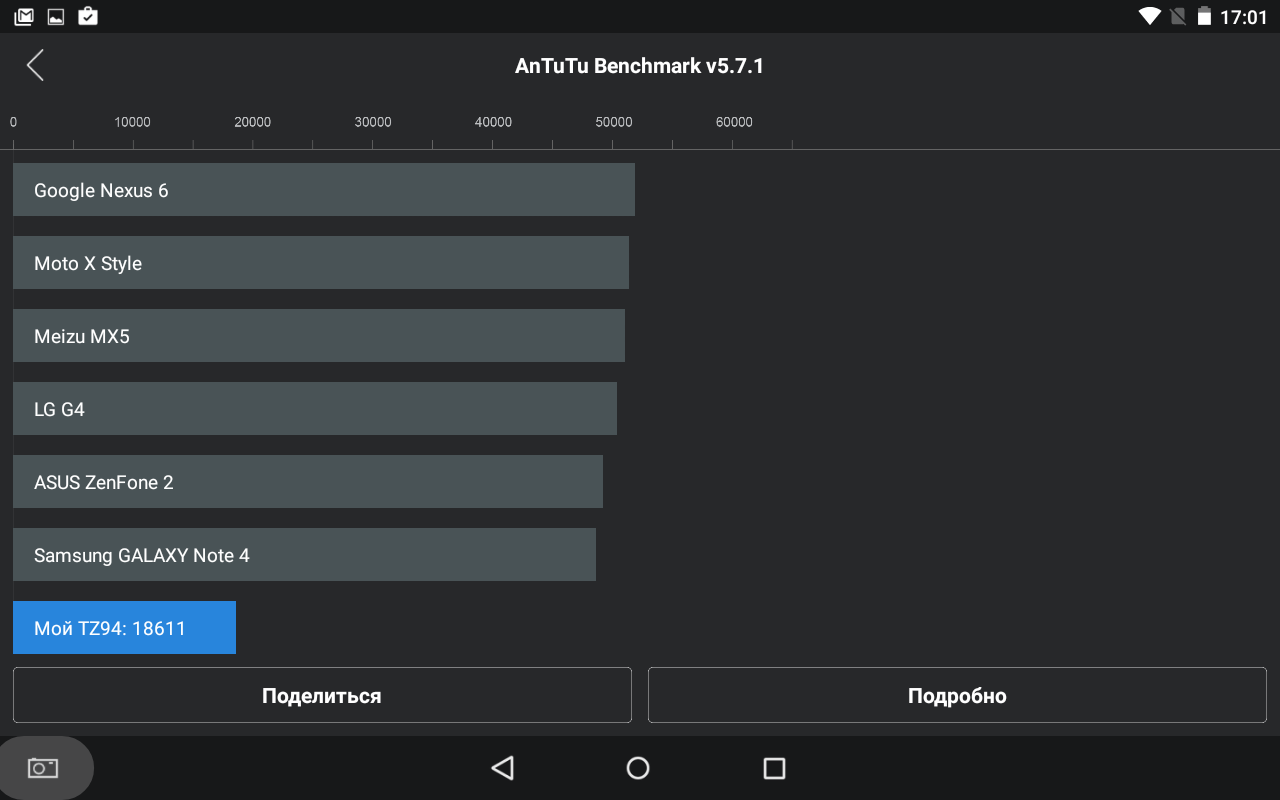Tap the Android back navigation button
This screenshot has width=1280, height=800.
pos(502,768)
